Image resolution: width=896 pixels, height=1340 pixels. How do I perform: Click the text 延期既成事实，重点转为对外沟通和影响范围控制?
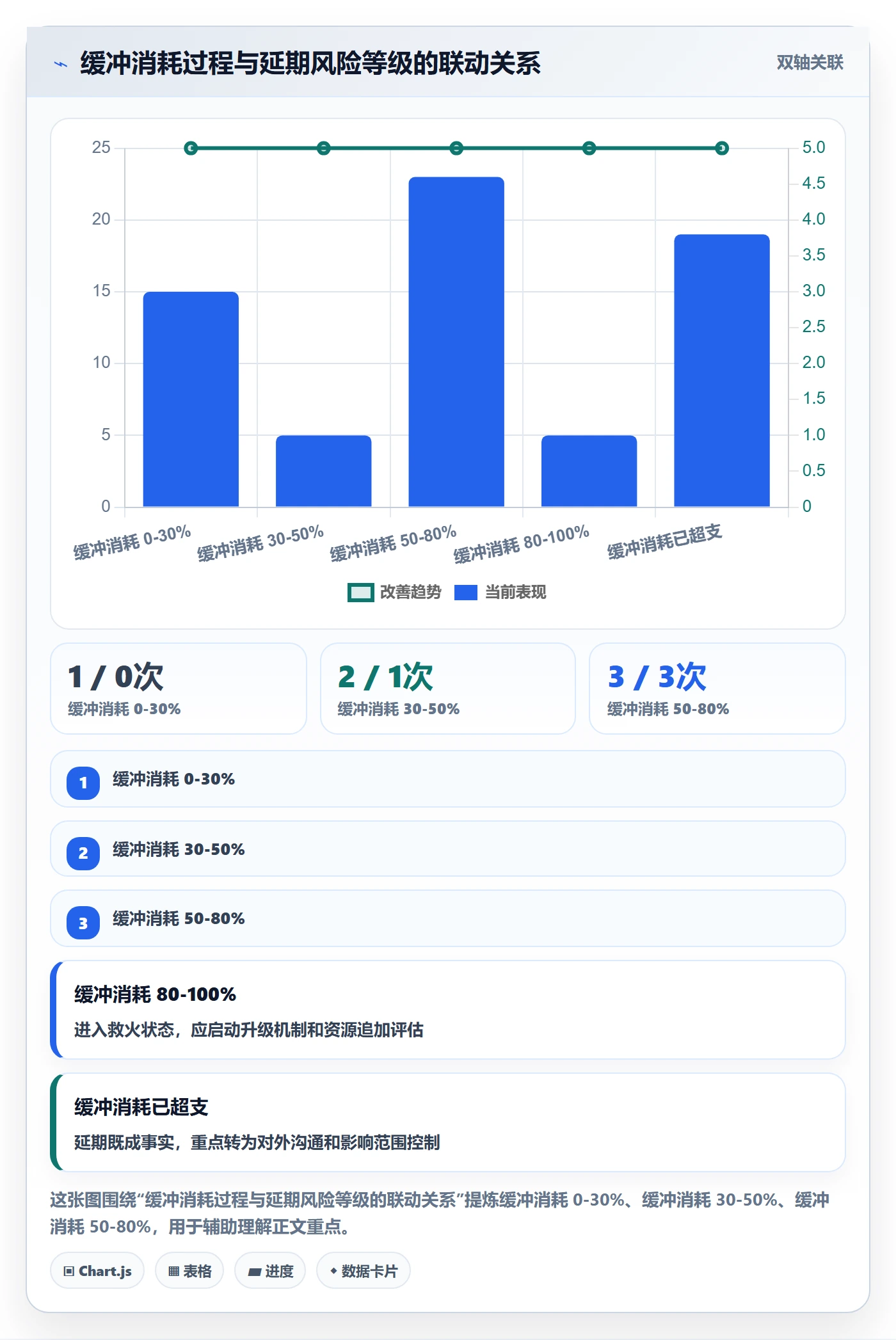point(257,1142)
